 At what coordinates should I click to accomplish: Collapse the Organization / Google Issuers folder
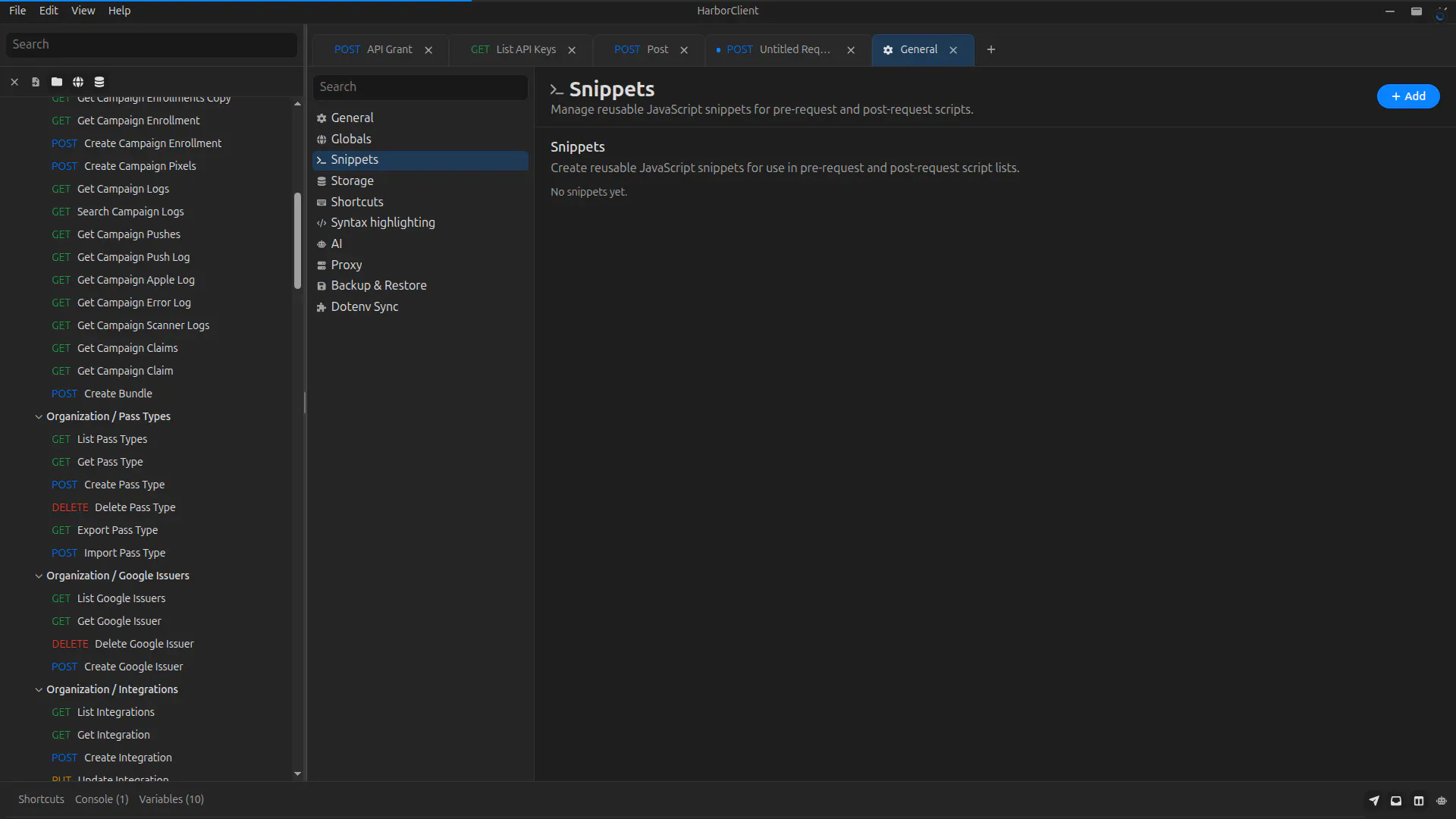39,576
